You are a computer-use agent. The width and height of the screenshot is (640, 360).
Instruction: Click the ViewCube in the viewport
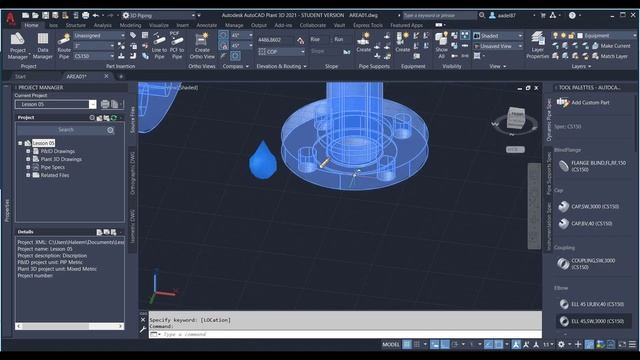tap(516, 118)
